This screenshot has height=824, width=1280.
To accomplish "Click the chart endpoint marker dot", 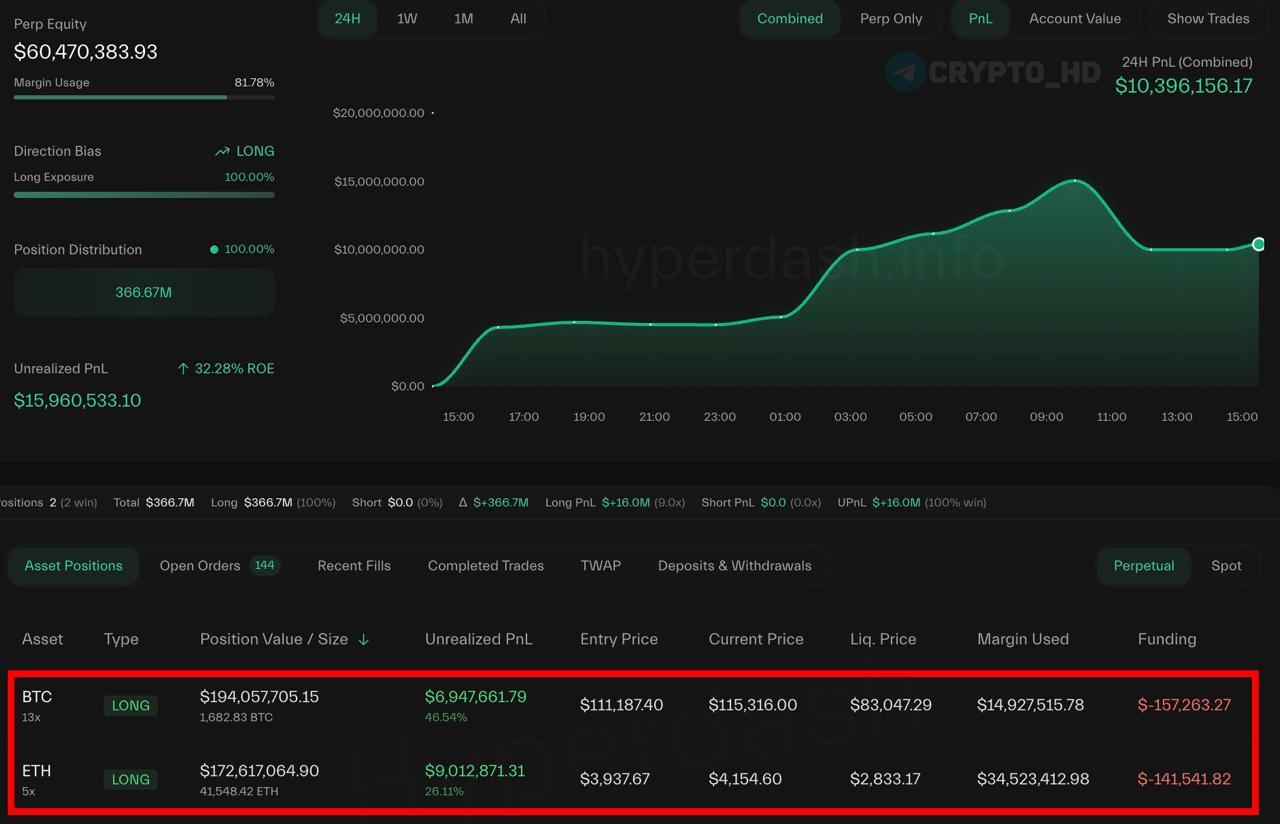I will coord(1258,244).
